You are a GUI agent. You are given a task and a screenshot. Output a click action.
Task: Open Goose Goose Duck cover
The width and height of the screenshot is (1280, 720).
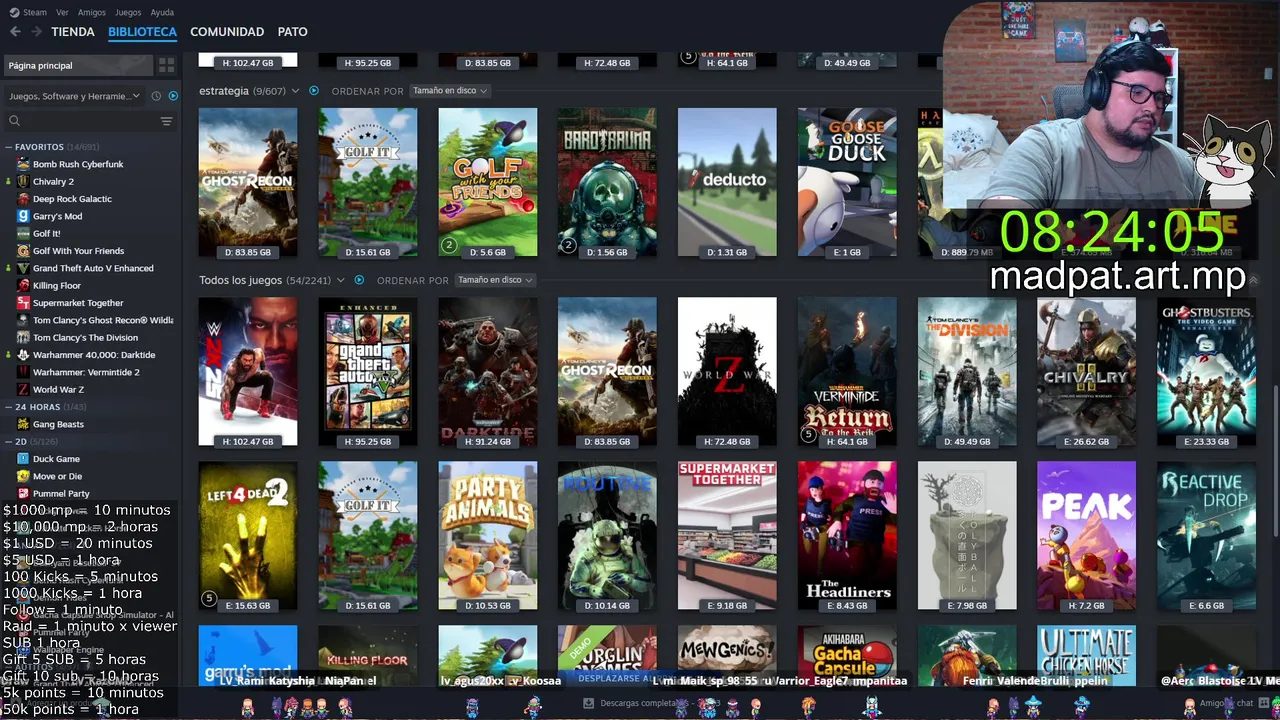[847, 182]
